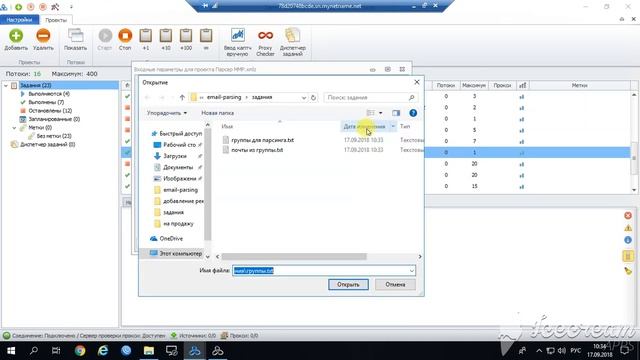Open File Explorer from the taskbar
The image size is (640, 360).
pyautogui.click(x=149, y=351)
